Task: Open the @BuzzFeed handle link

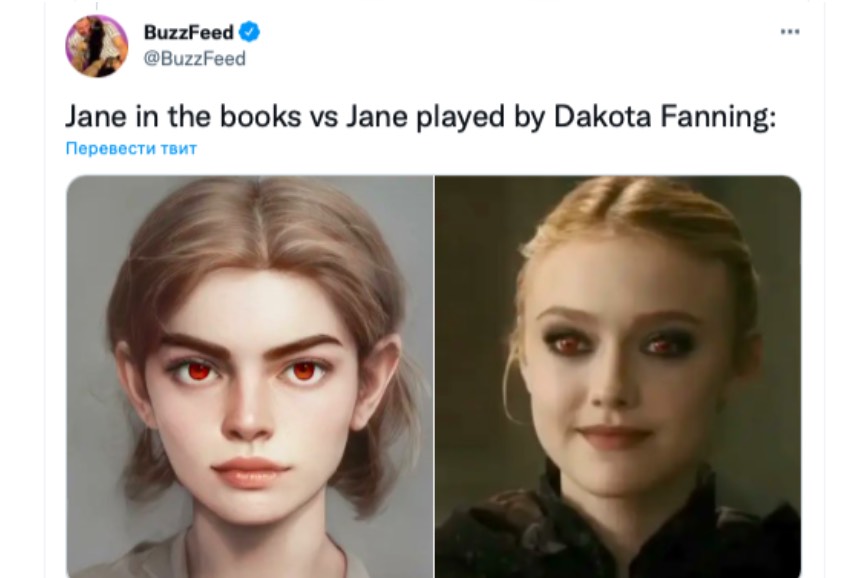Action: coord(194,58)
